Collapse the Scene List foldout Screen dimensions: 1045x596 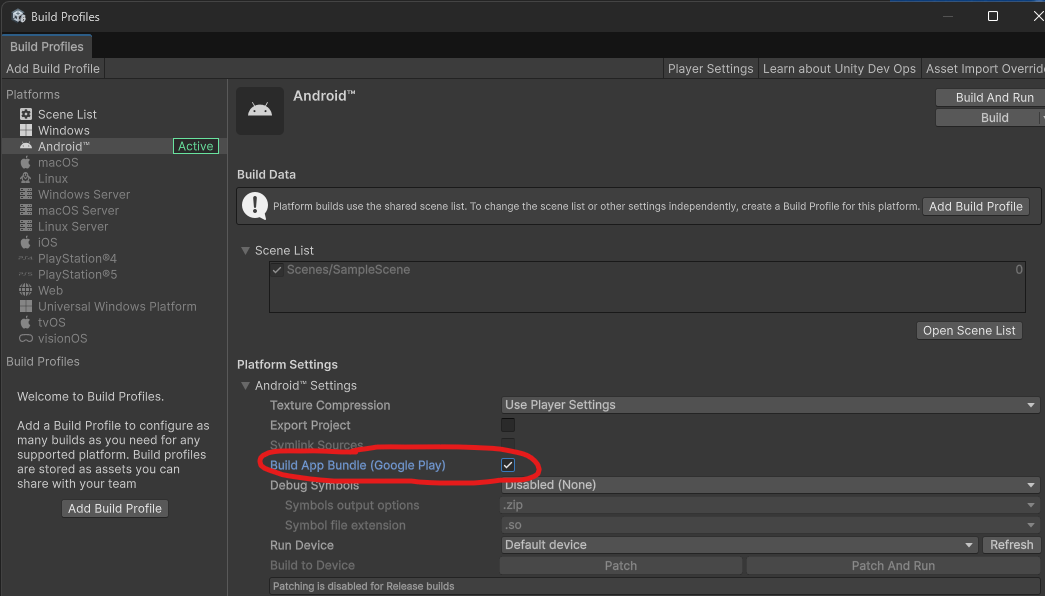(245, 251)
